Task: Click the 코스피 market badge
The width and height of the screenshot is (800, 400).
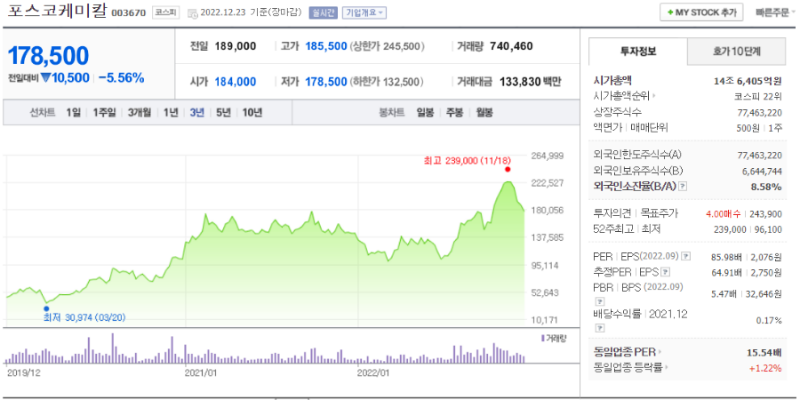Action: 165,13
